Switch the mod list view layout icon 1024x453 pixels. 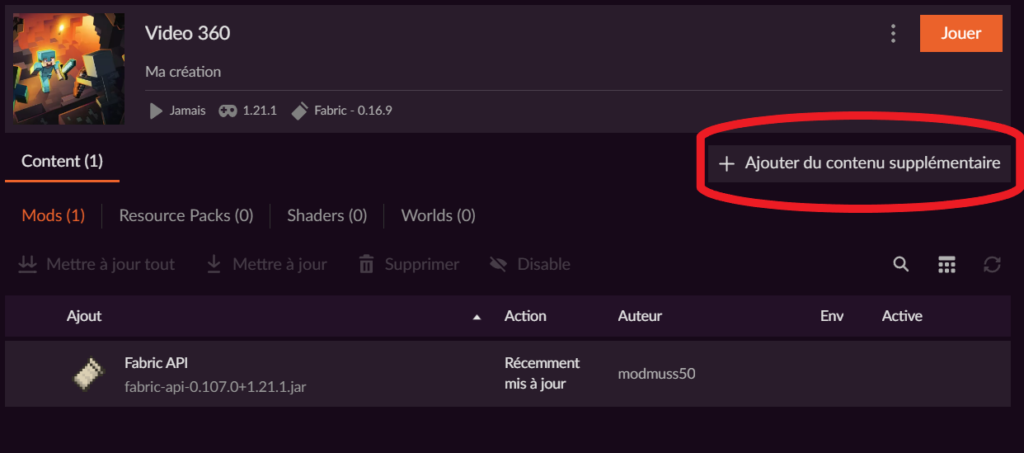click(947, 264)
